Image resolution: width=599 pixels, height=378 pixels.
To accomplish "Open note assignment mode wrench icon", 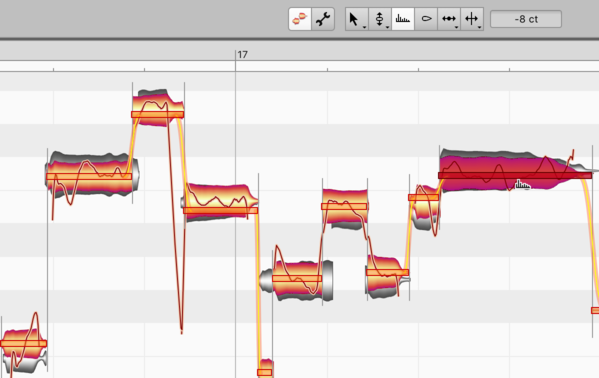I will pyautogui.click(x=323, y=19).
